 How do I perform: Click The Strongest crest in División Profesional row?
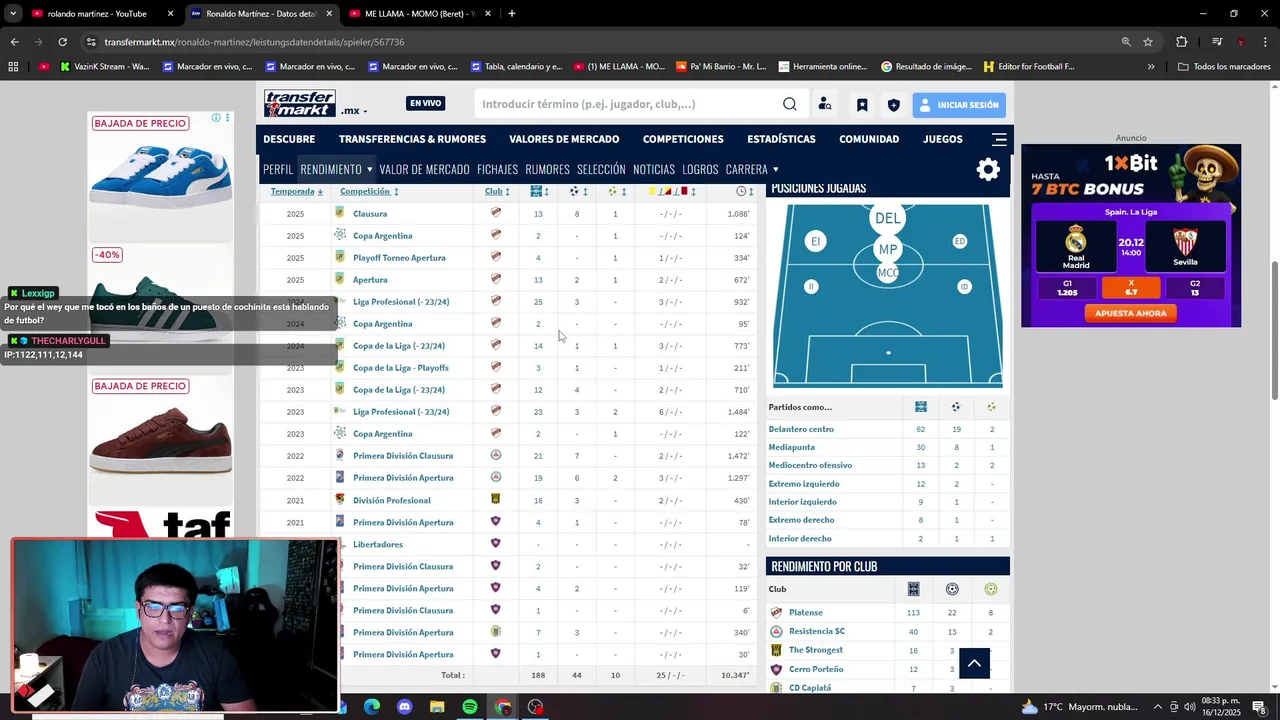point(496,499)
